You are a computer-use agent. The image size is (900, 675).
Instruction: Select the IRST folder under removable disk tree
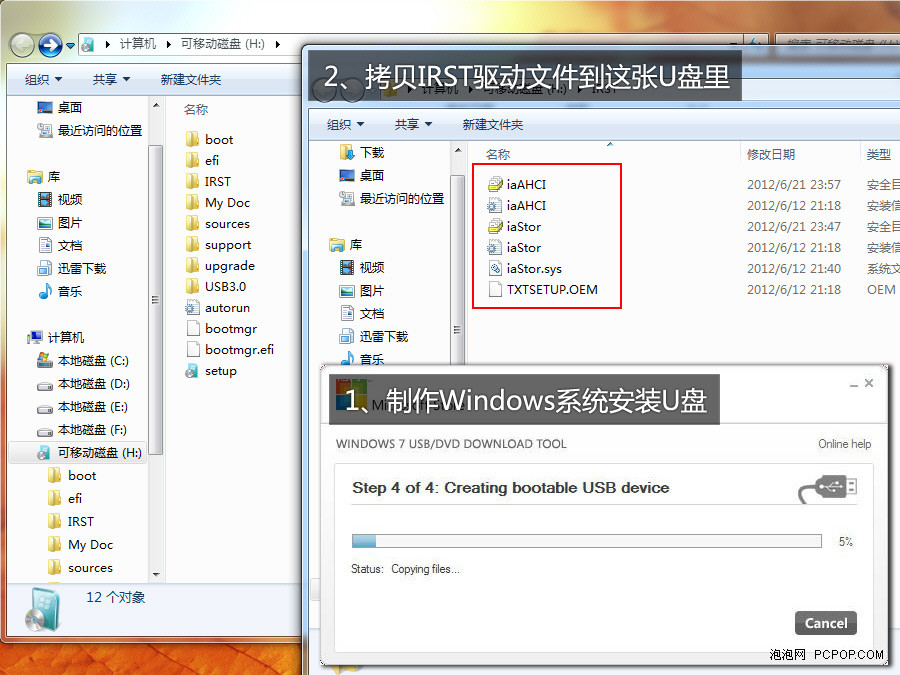[80, 521]
